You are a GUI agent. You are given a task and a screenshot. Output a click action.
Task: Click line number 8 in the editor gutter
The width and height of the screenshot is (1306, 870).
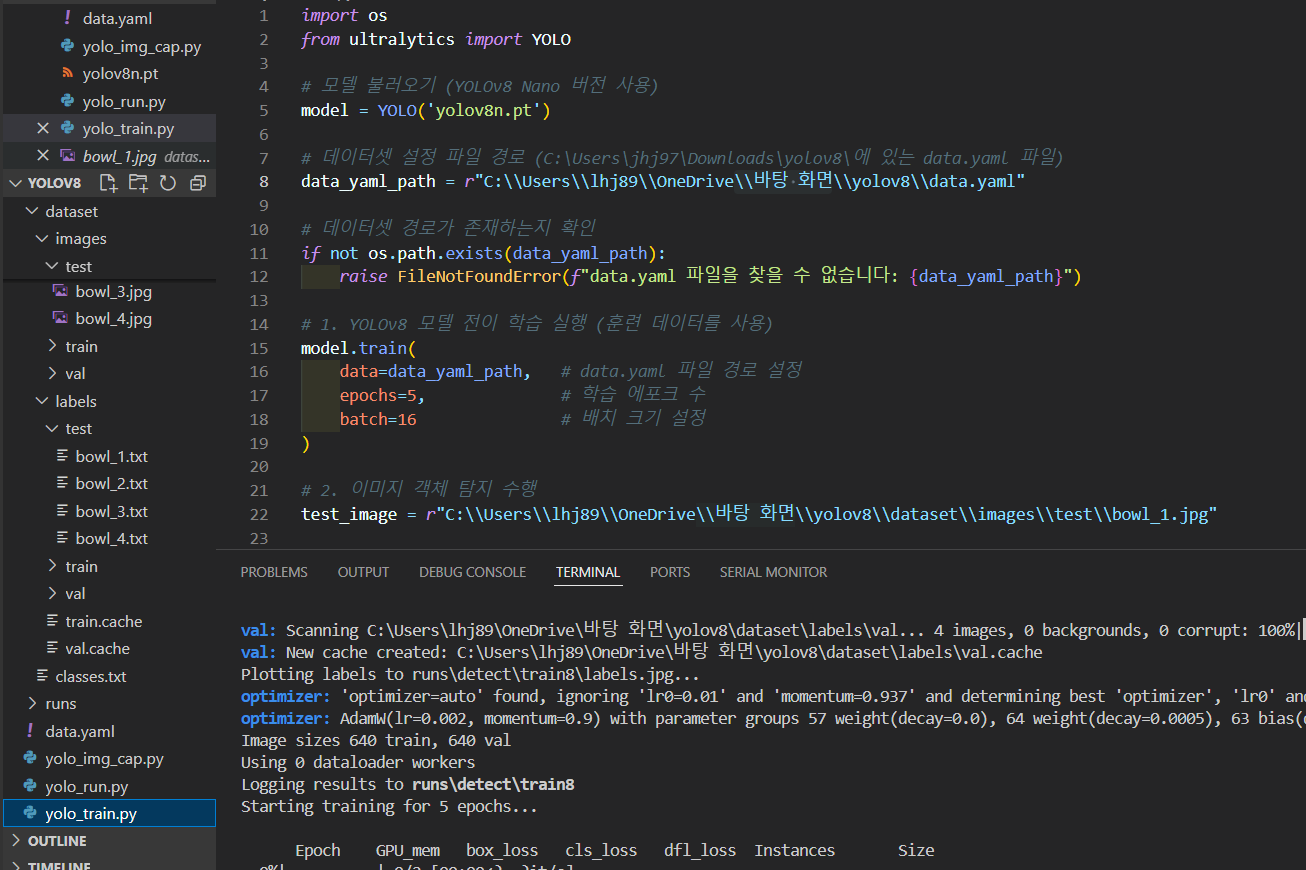[x=264, y=181]
